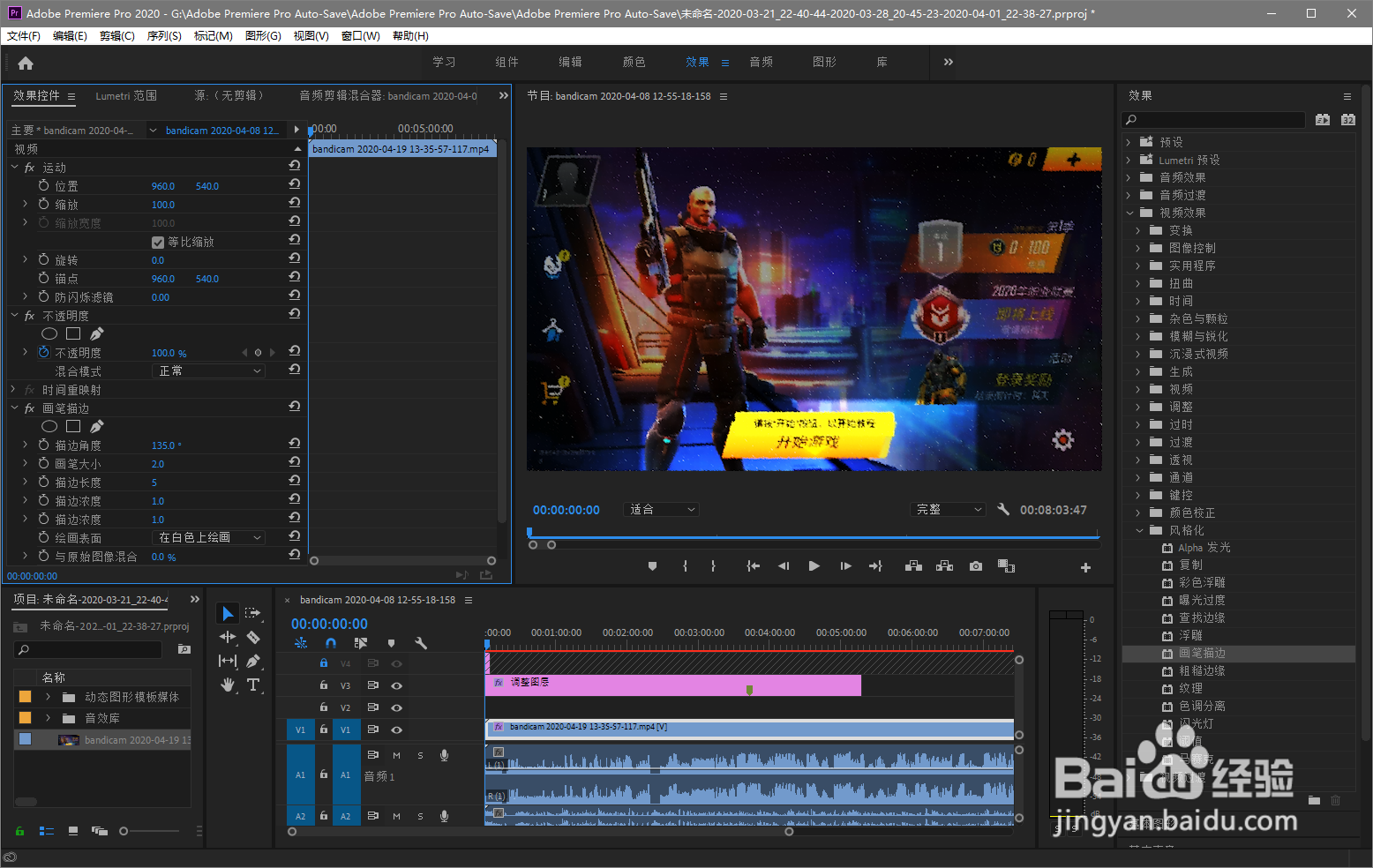Add a marker in the program monitor
1373x868 pixels.
[x=652, y=566]
